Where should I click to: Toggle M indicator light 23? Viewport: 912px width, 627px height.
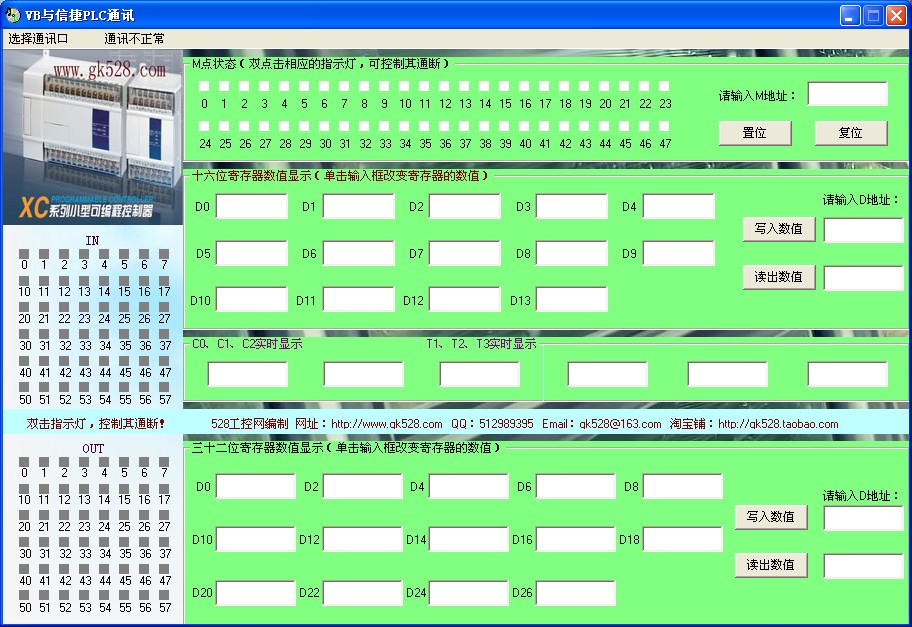665,87
